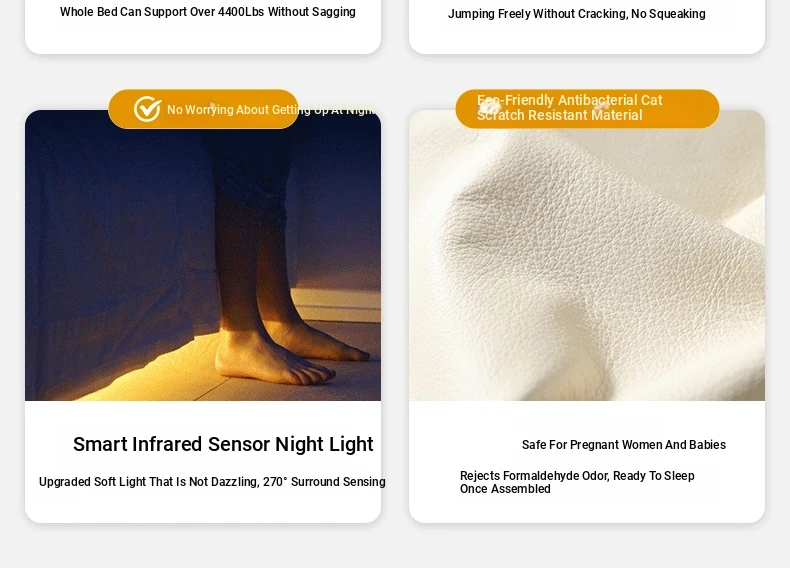Open the night light feet photo

click(x=203, y=255)
